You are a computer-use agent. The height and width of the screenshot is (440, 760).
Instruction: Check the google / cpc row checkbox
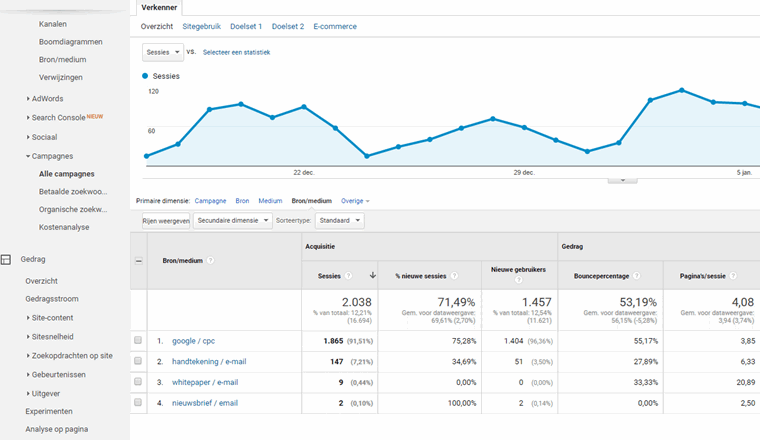point(139,341)
